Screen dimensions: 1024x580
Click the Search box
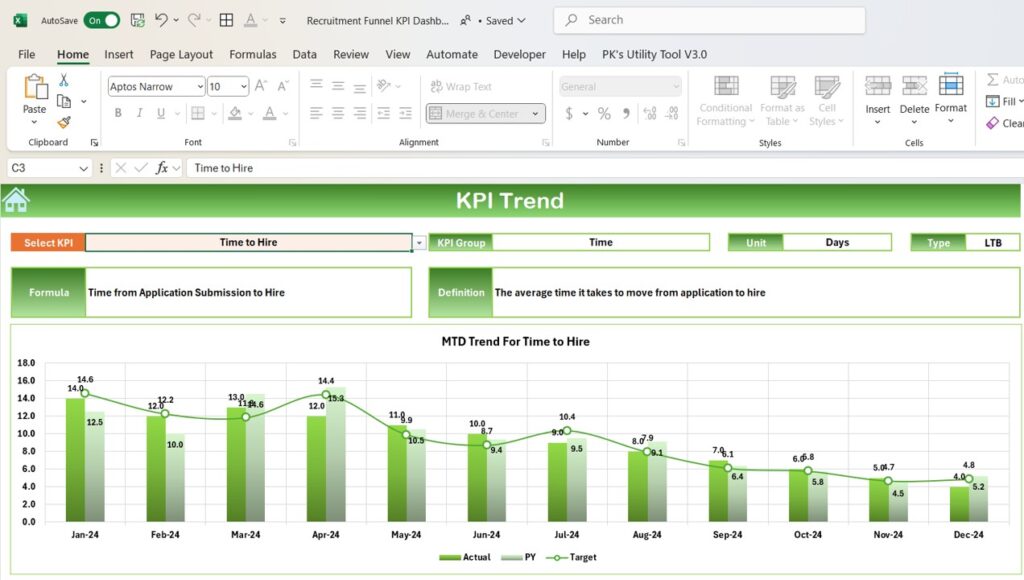point(709,20)
